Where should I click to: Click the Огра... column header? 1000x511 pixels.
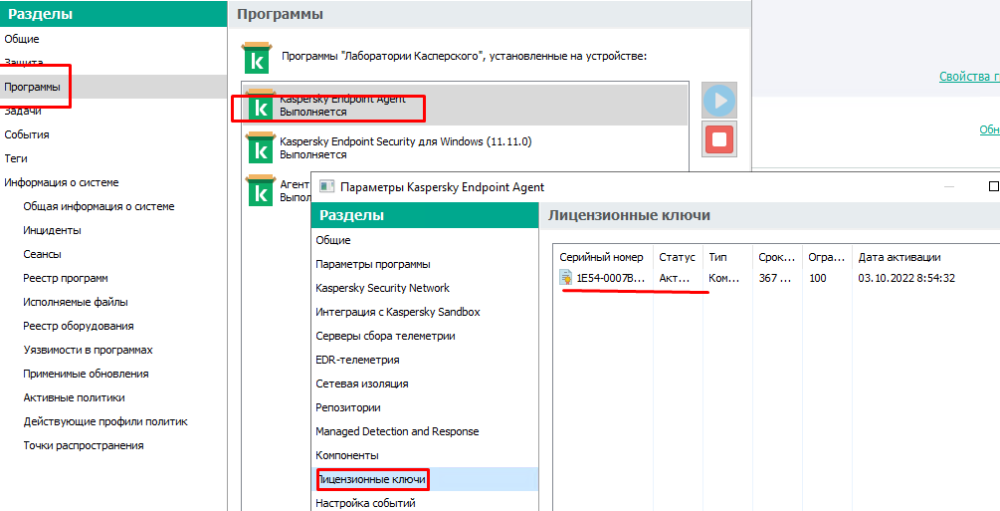point(827,257)
